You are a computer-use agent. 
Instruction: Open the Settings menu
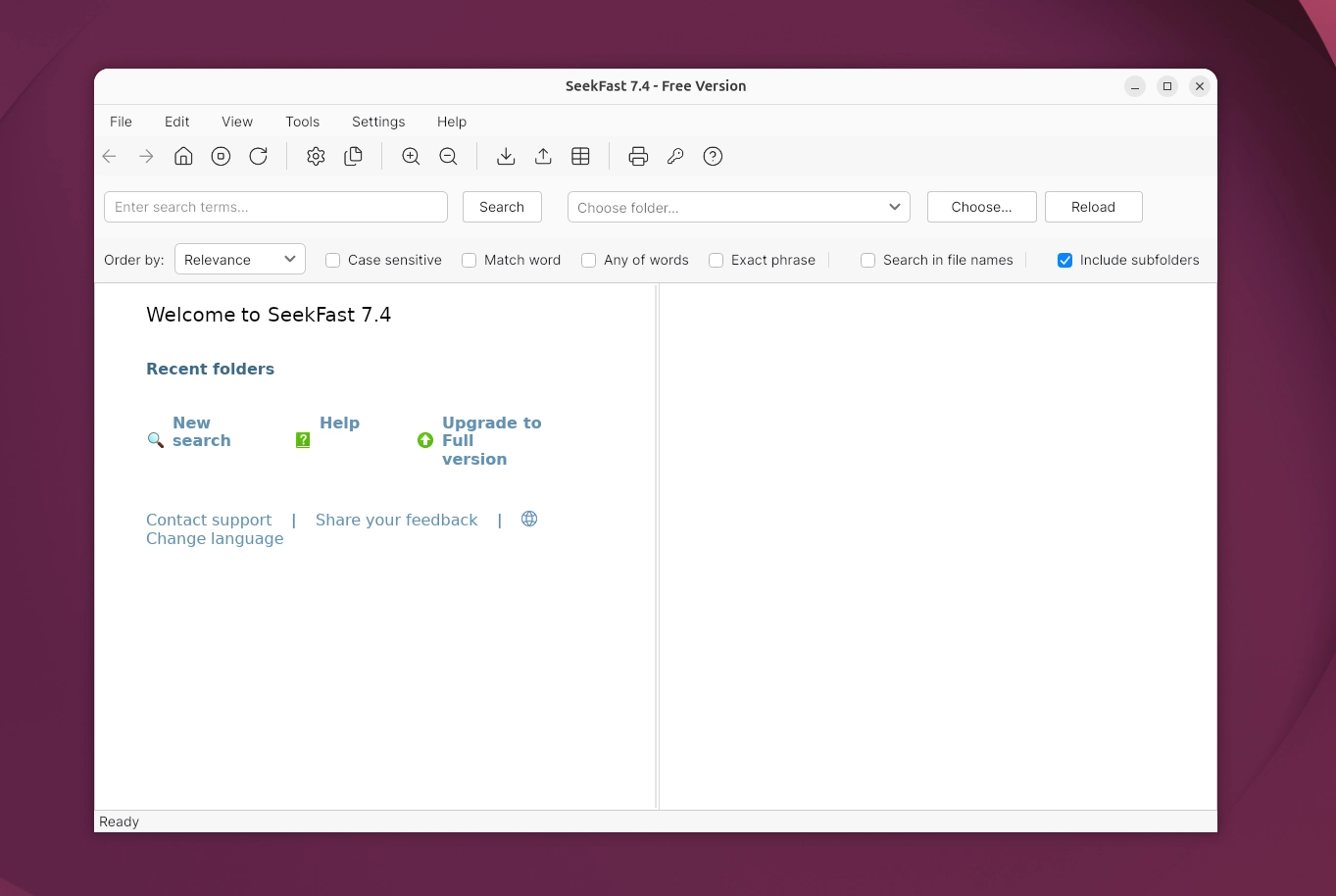378,122
